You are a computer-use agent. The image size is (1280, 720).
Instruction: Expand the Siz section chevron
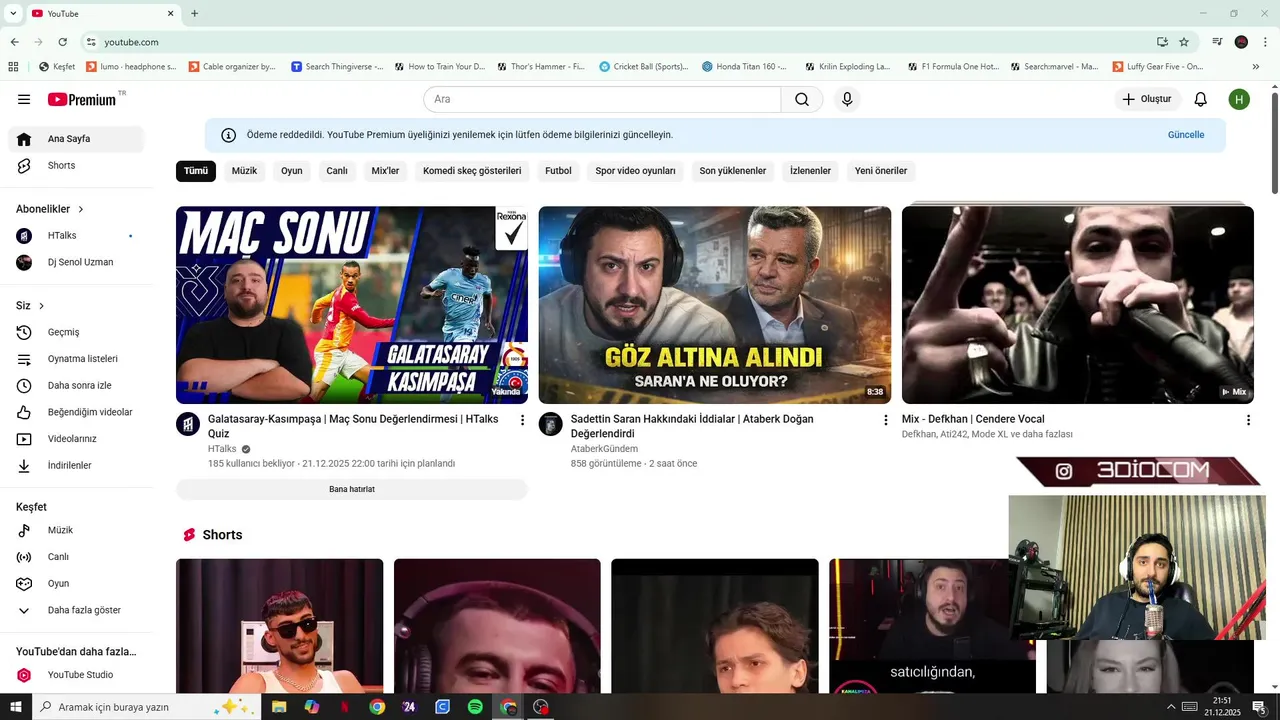coord(41,306)
